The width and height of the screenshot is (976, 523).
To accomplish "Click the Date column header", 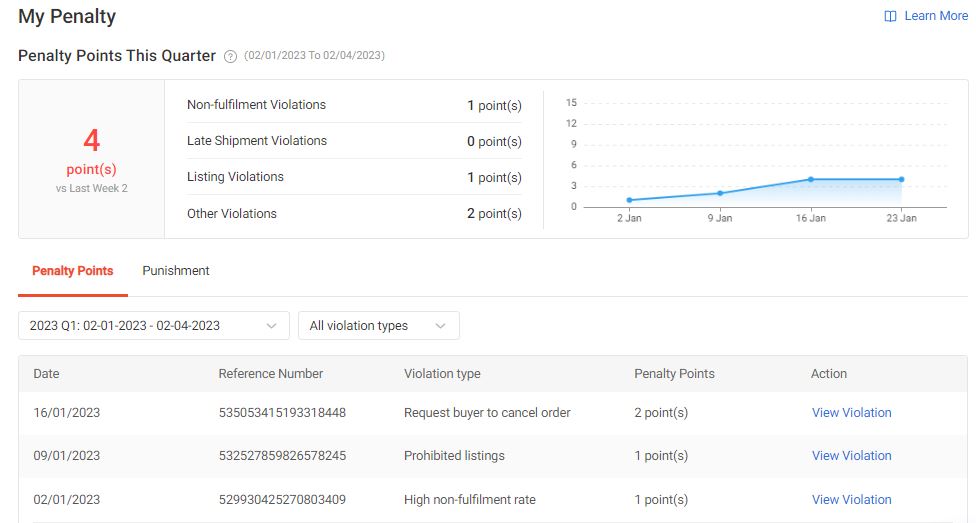I will click(x=46, y=374).
